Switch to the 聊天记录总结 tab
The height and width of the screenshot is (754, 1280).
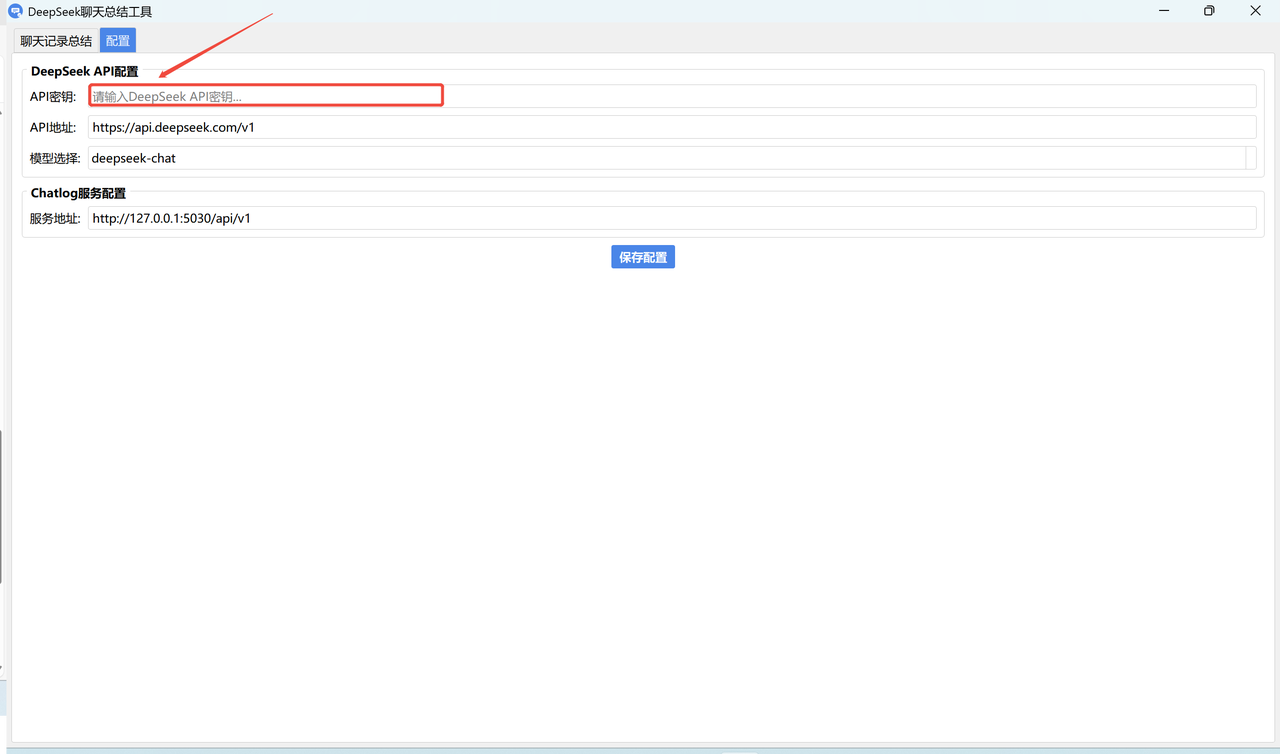click(56, 41)
